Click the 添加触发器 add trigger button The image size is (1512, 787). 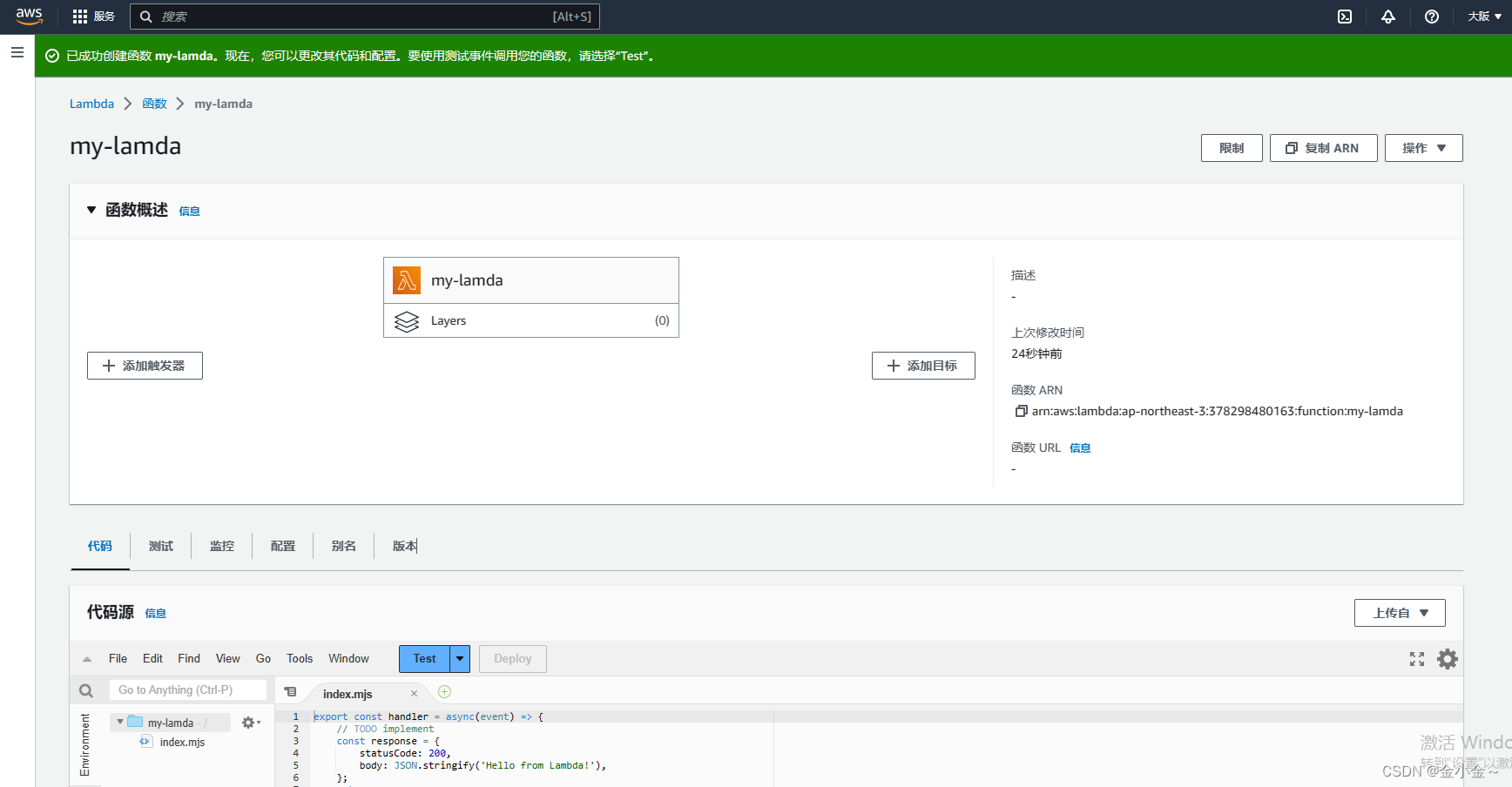pyautogui.click(x=145, y=366)
